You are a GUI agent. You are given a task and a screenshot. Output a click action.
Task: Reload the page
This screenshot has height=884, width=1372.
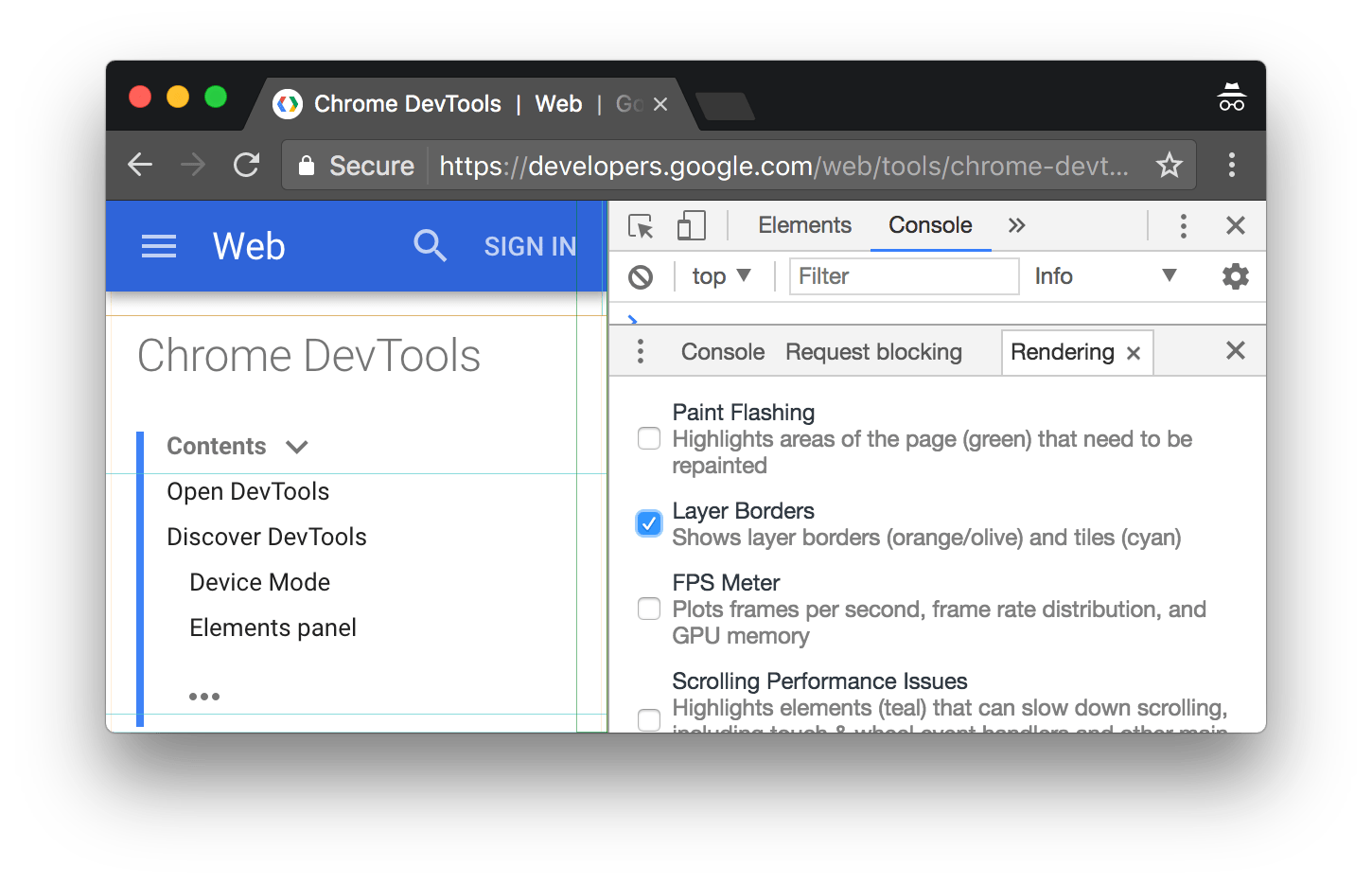tap(247, 166)
